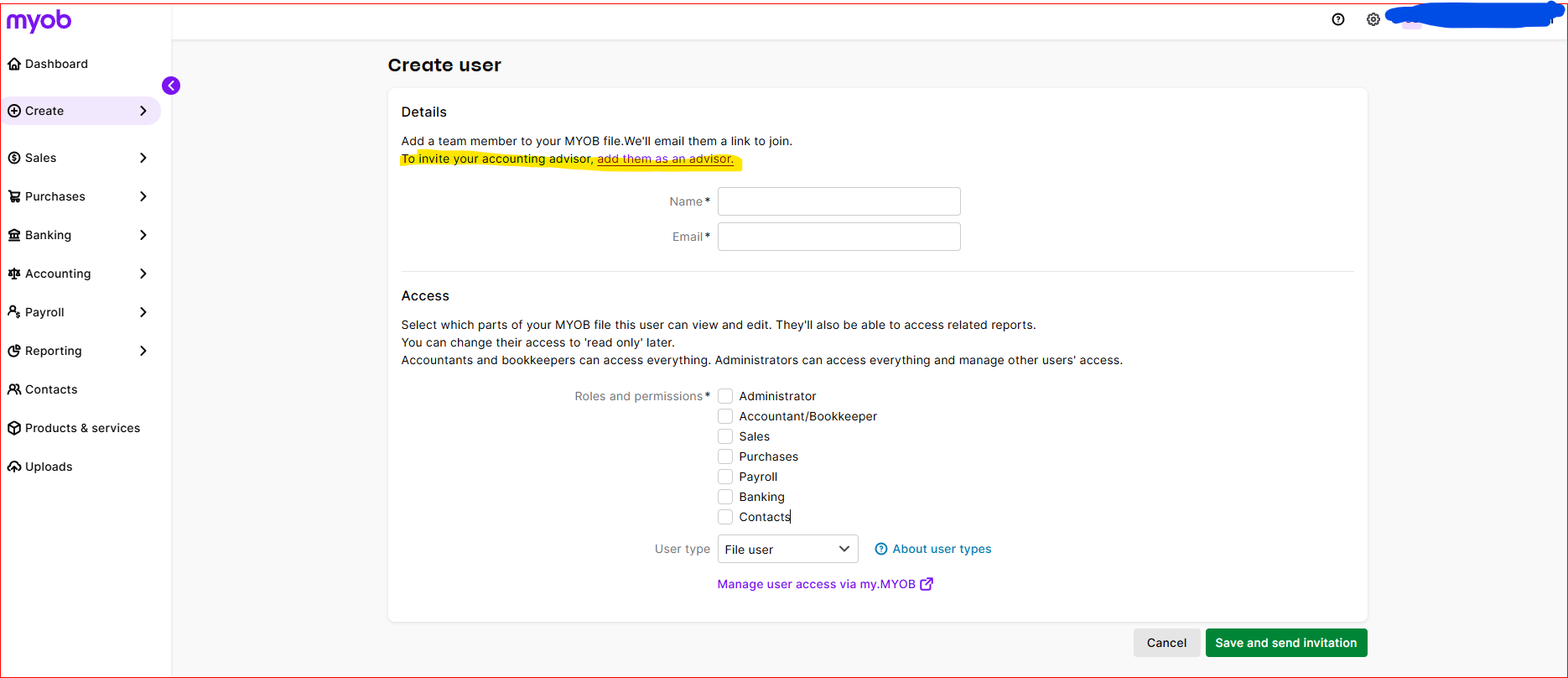Open the settings gear icon
The image size is (1568, 678).
pos(1373,19)
